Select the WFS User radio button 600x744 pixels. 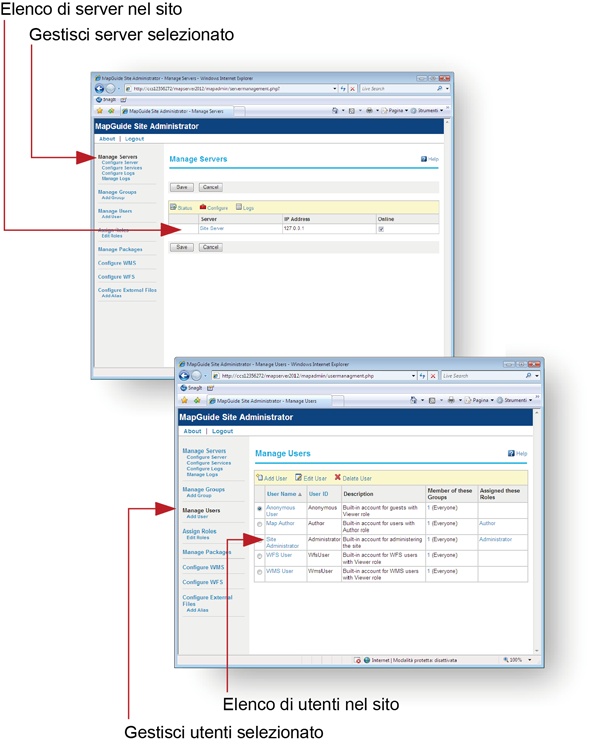(x=259, y=556)
